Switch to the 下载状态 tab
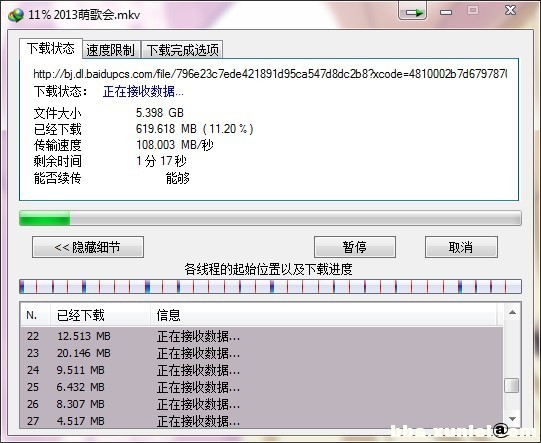 51,49
